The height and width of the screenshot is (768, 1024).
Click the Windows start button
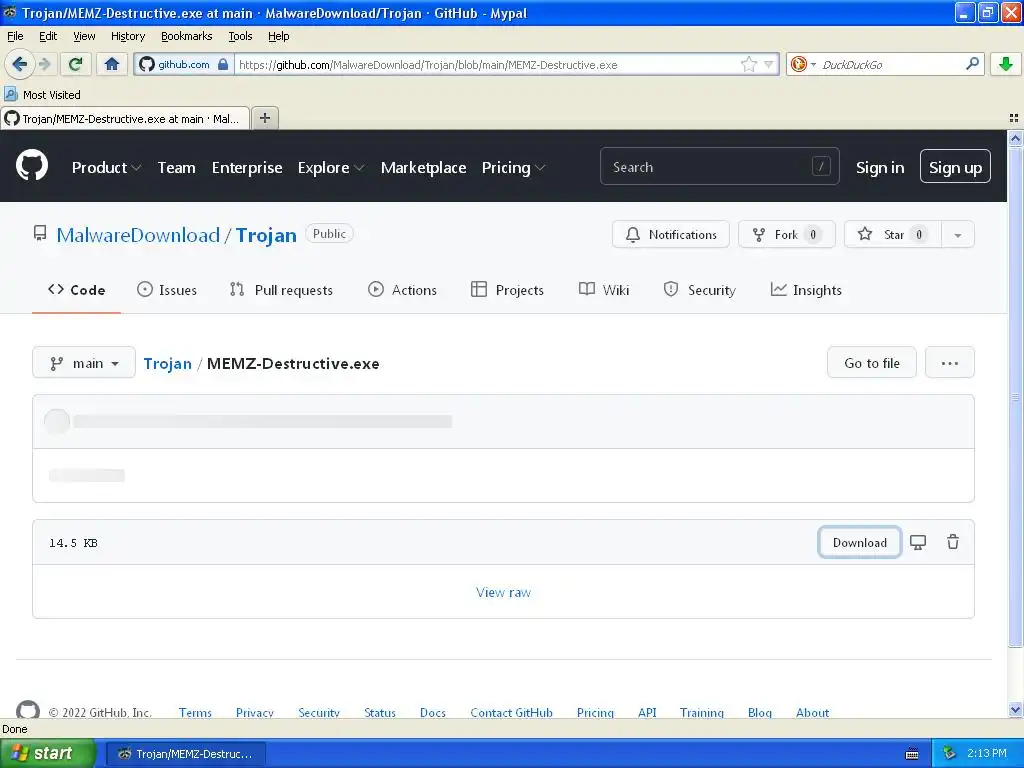click(47, 753)
